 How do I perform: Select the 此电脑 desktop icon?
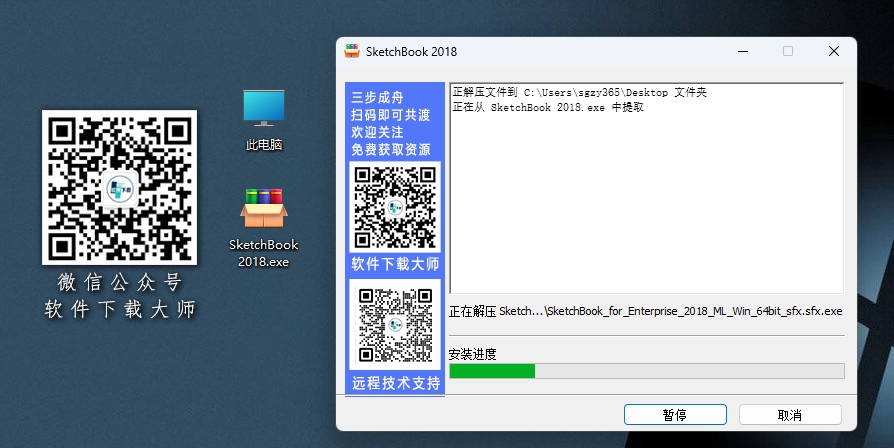[x=263, y=121]
